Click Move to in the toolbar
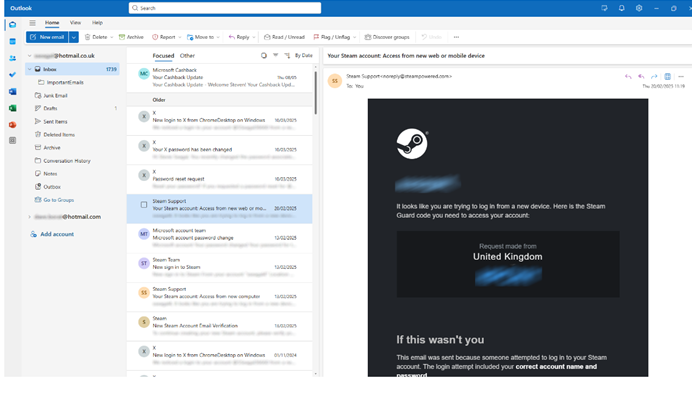Viewport: 692px width, 399px height. click(x=200, y=37)
